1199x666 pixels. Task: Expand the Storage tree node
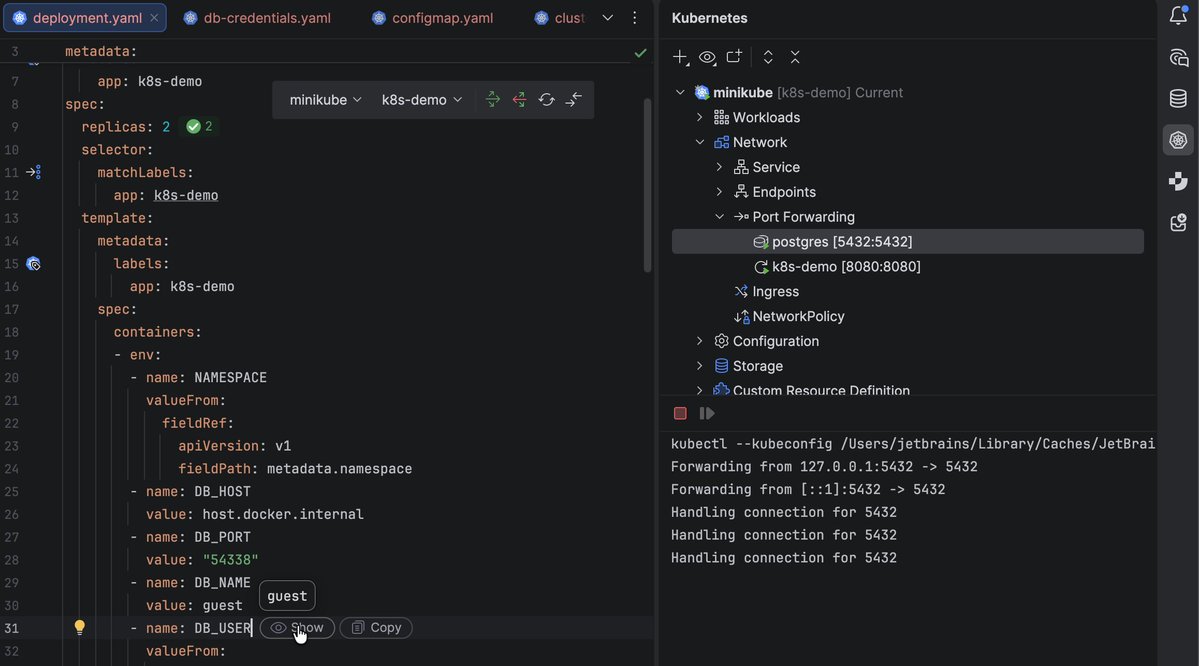[x=700, y=366]
